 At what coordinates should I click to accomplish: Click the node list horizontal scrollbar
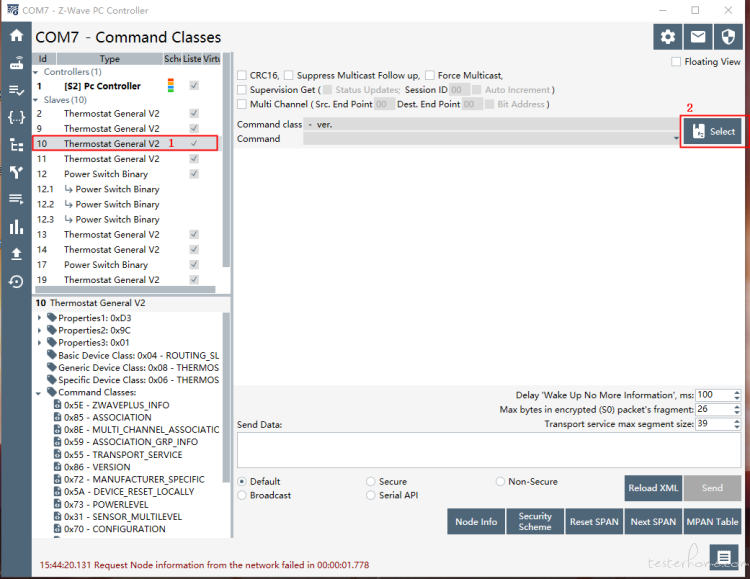click(125, 290)
